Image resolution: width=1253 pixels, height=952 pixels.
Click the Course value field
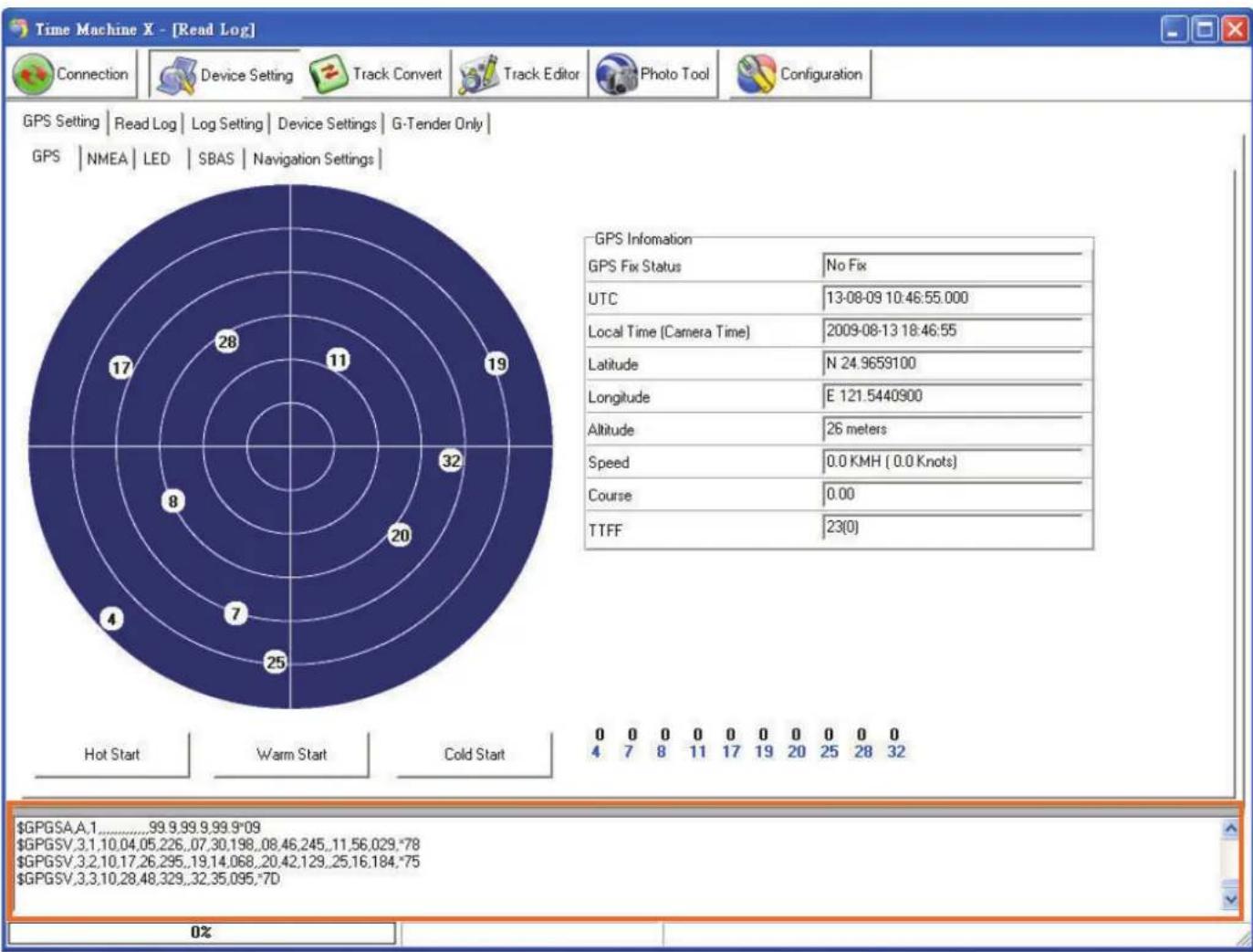[952, 495]
